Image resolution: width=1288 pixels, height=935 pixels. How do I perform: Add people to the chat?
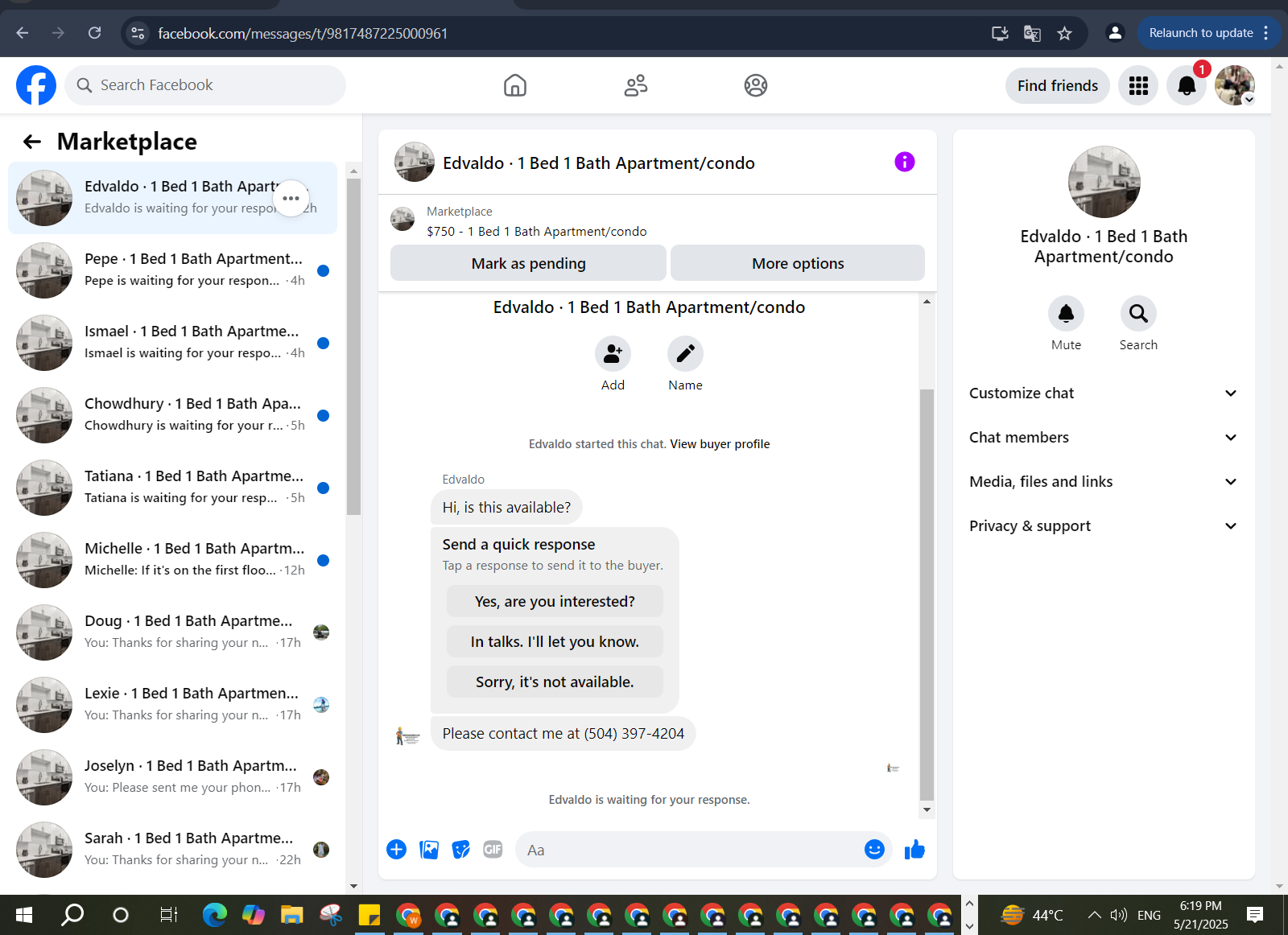click(613, 354)
